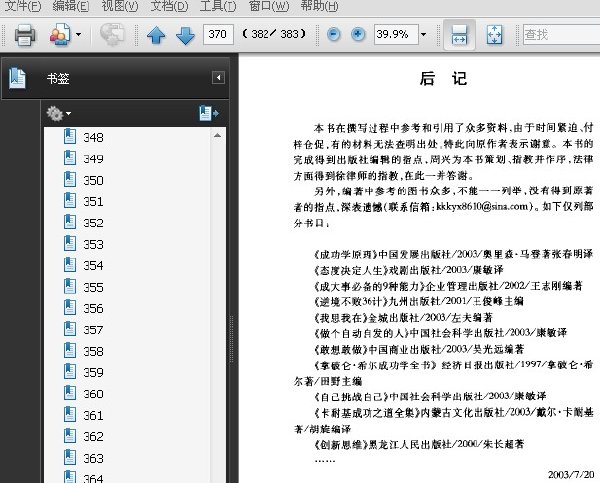
Task: Click the expand current bookmark icon
Action: click(x=209, y=113)
